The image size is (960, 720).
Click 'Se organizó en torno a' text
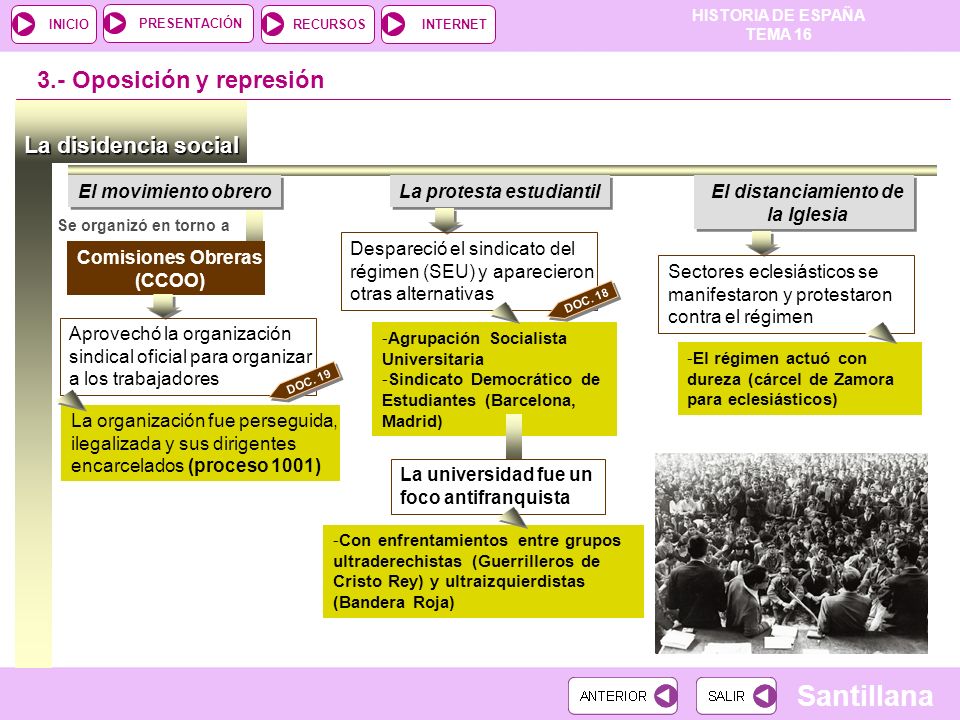(x=144, y=225)
